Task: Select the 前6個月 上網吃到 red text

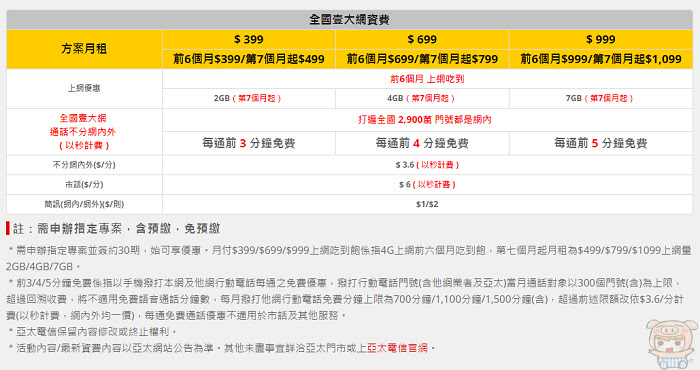Action: pyautogui.click(x=427, y=79)
